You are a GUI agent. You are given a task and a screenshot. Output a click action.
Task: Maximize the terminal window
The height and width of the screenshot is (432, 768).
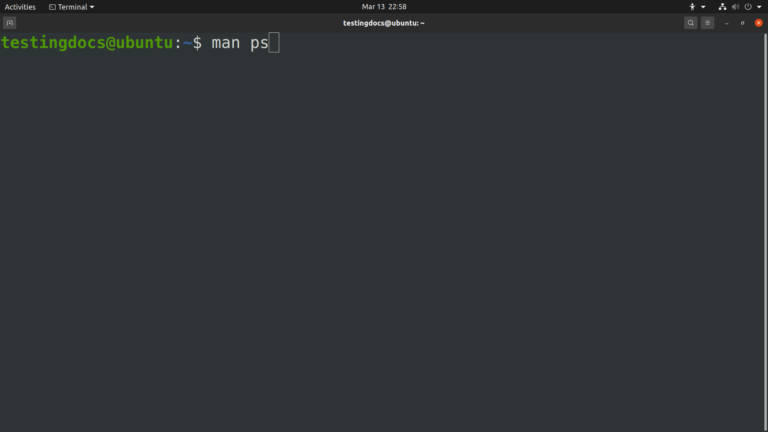click(742, 22)
